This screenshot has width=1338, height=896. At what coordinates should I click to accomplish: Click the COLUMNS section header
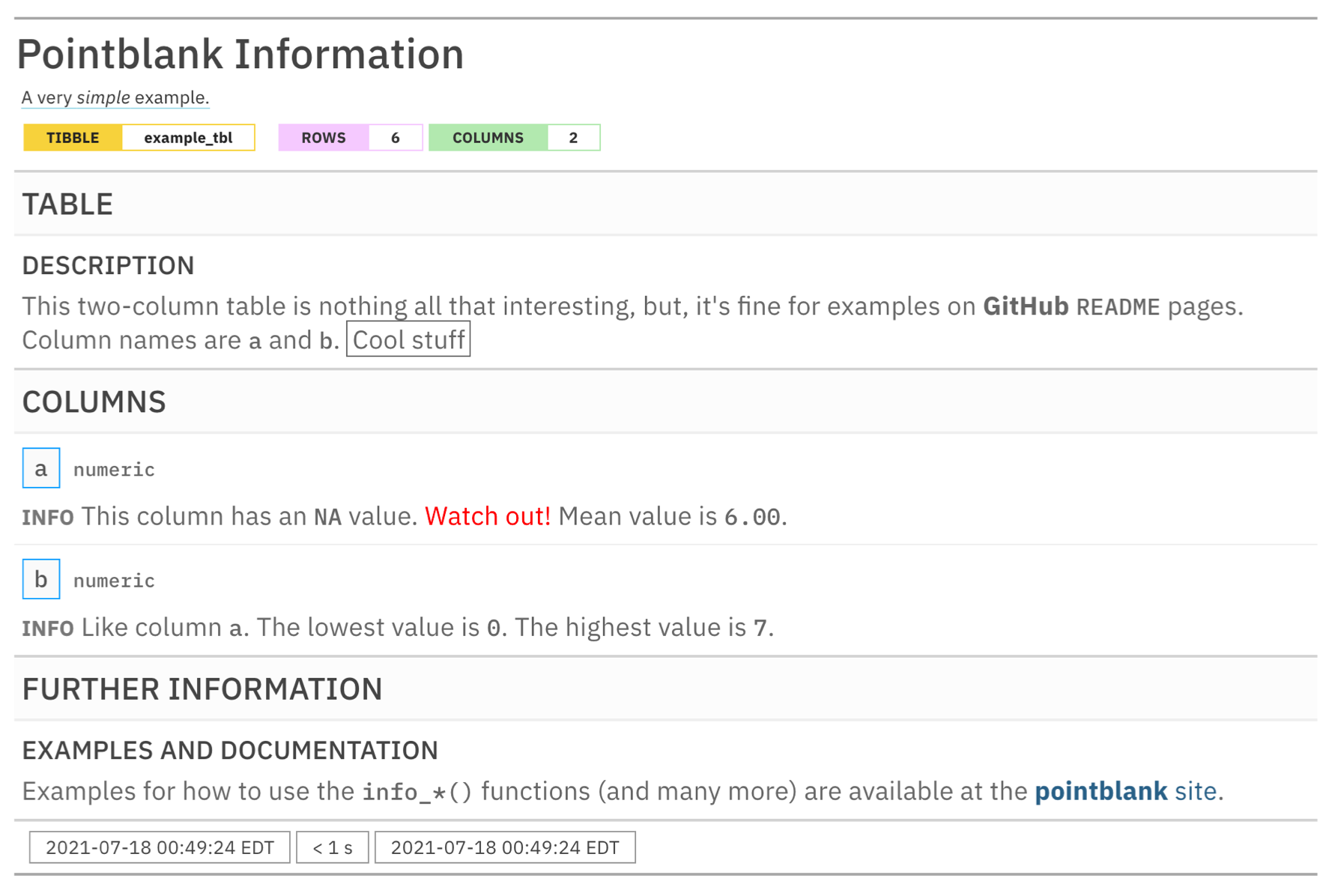pos(94,402)
